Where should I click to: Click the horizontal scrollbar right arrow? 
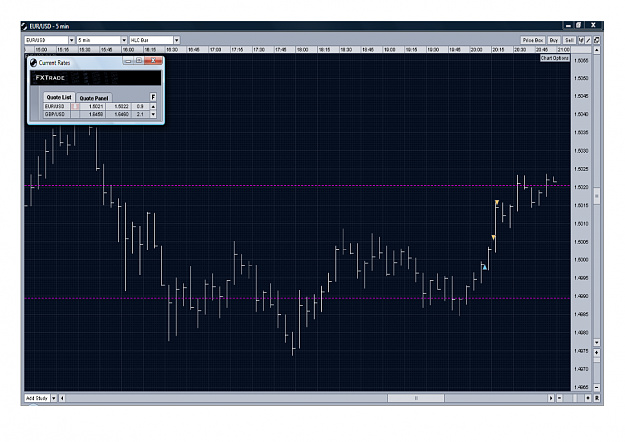coord(551,398)
